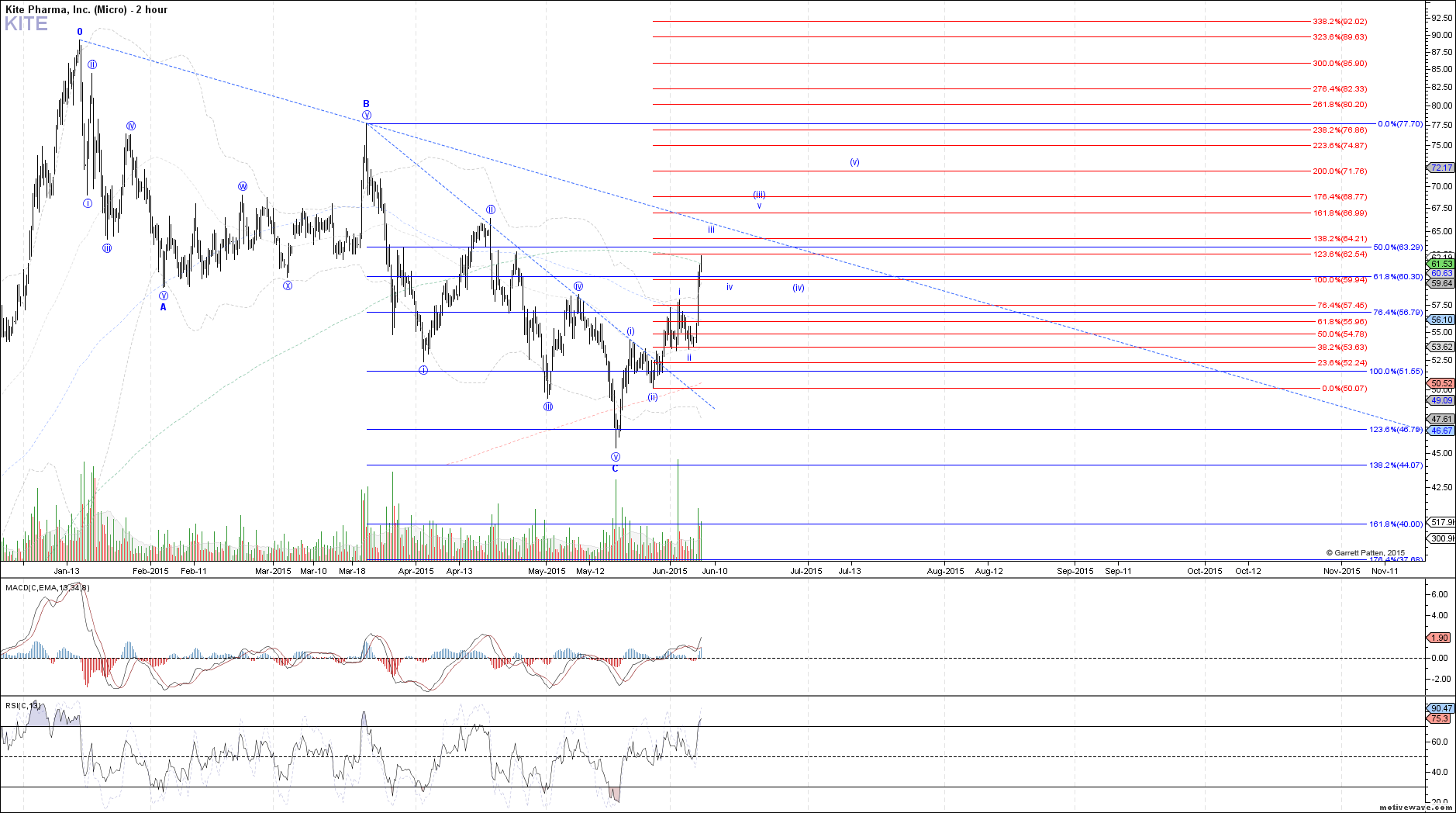Viewport: 1456px width, 813px height.
Task: Click the MACD(C,EMA,13,34,8) indicator label
Action: tap(47, 588)
